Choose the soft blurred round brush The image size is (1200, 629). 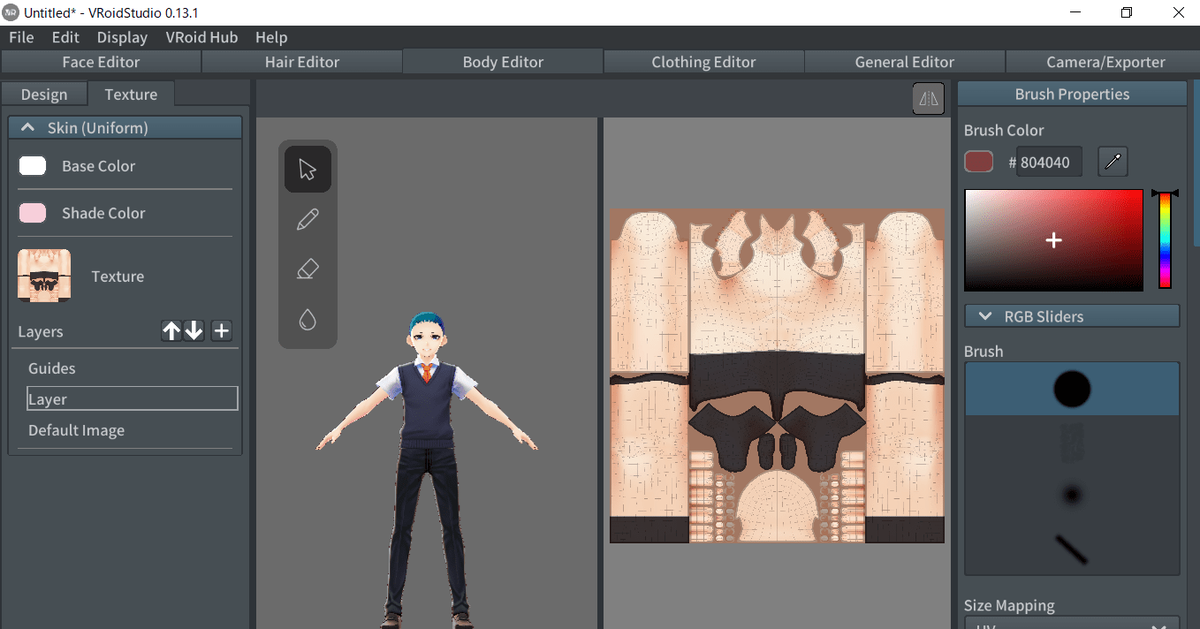[x=1072, y=495]
